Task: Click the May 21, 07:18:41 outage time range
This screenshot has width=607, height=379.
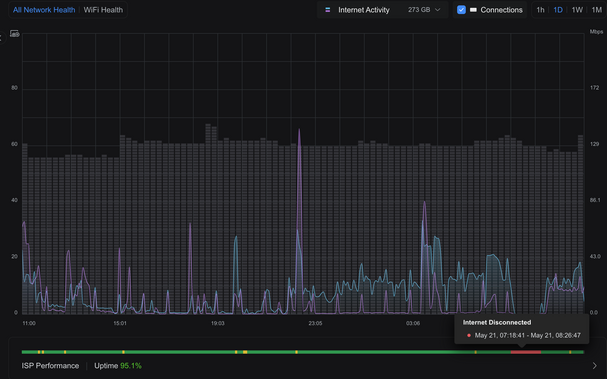Action: click(x=528, y=335)
